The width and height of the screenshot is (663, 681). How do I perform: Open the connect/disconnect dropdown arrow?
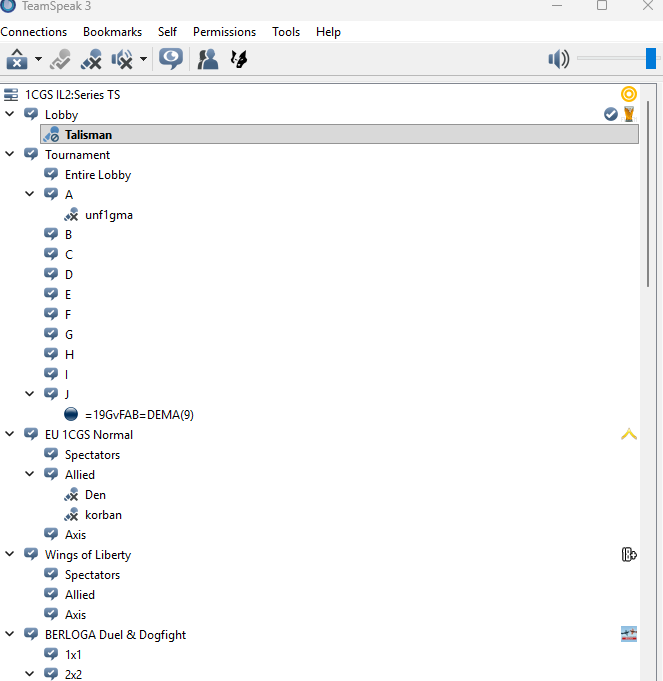(x=38, y=59)
